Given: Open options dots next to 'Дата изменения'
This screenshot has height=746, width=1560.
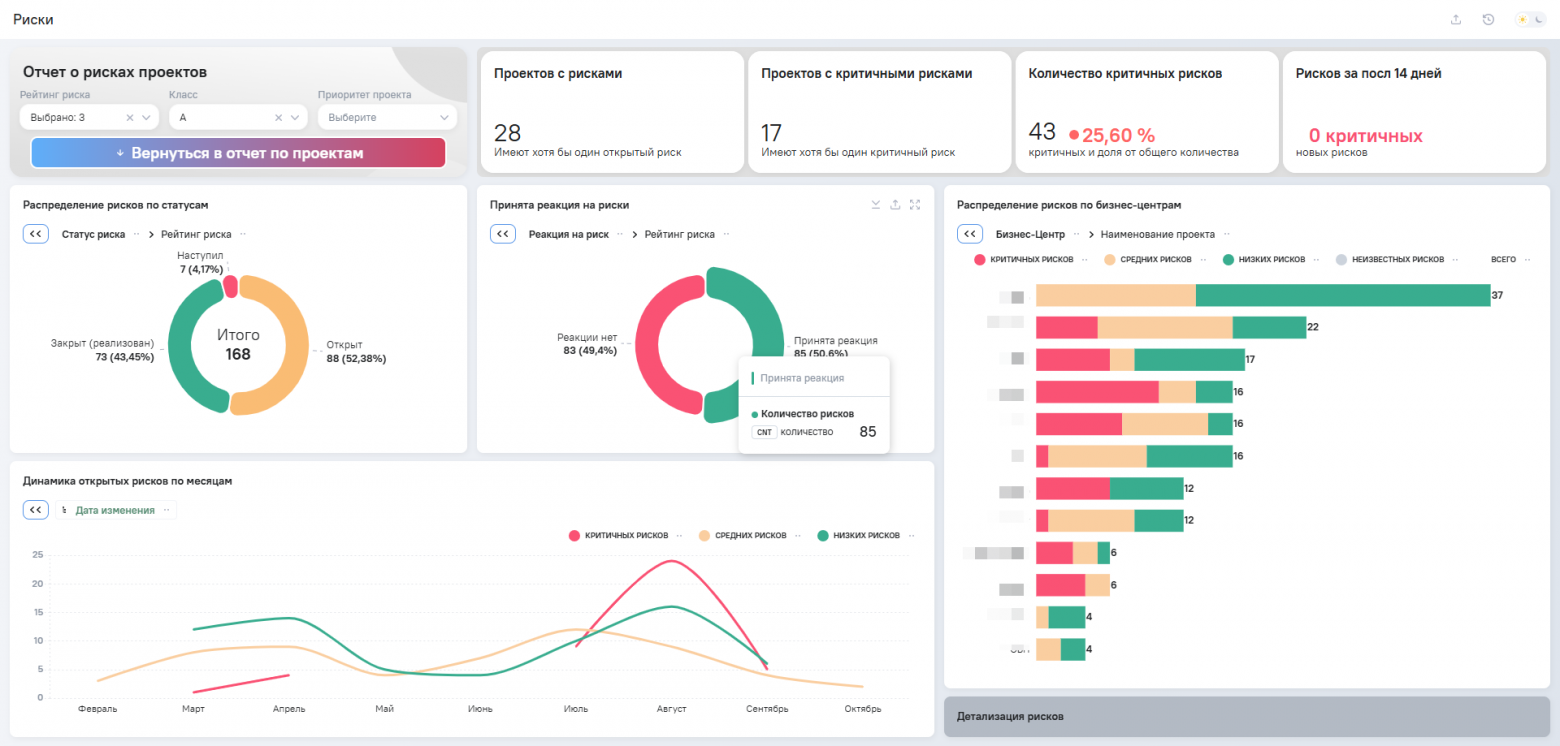Looking at the screenshot, I should click(166, 510).
